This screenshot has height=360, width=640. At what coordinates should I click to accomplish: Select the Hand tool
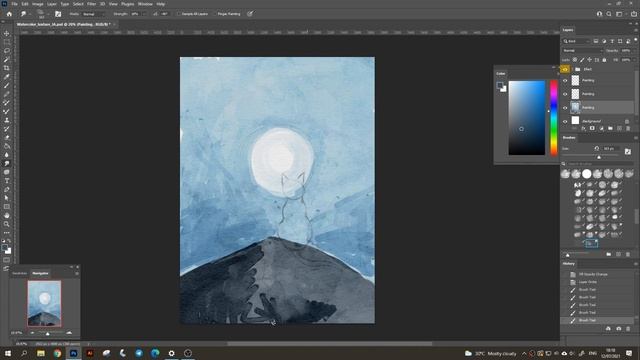[x=7, y=215]
